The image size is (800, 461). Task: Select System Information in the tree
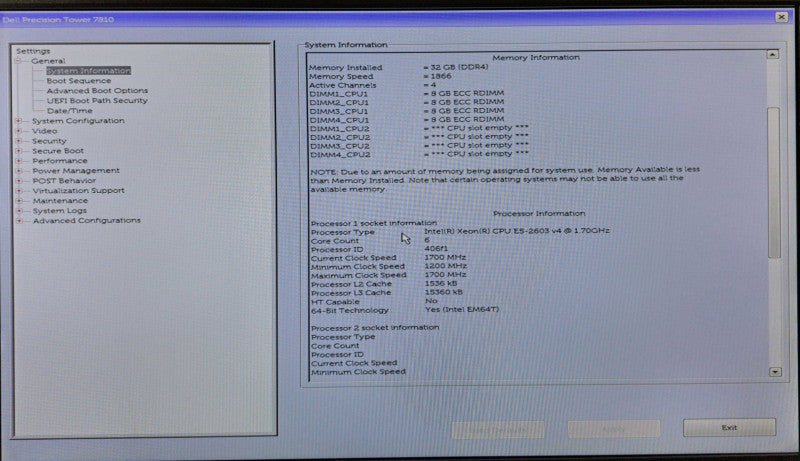click(x=89, y=71)
